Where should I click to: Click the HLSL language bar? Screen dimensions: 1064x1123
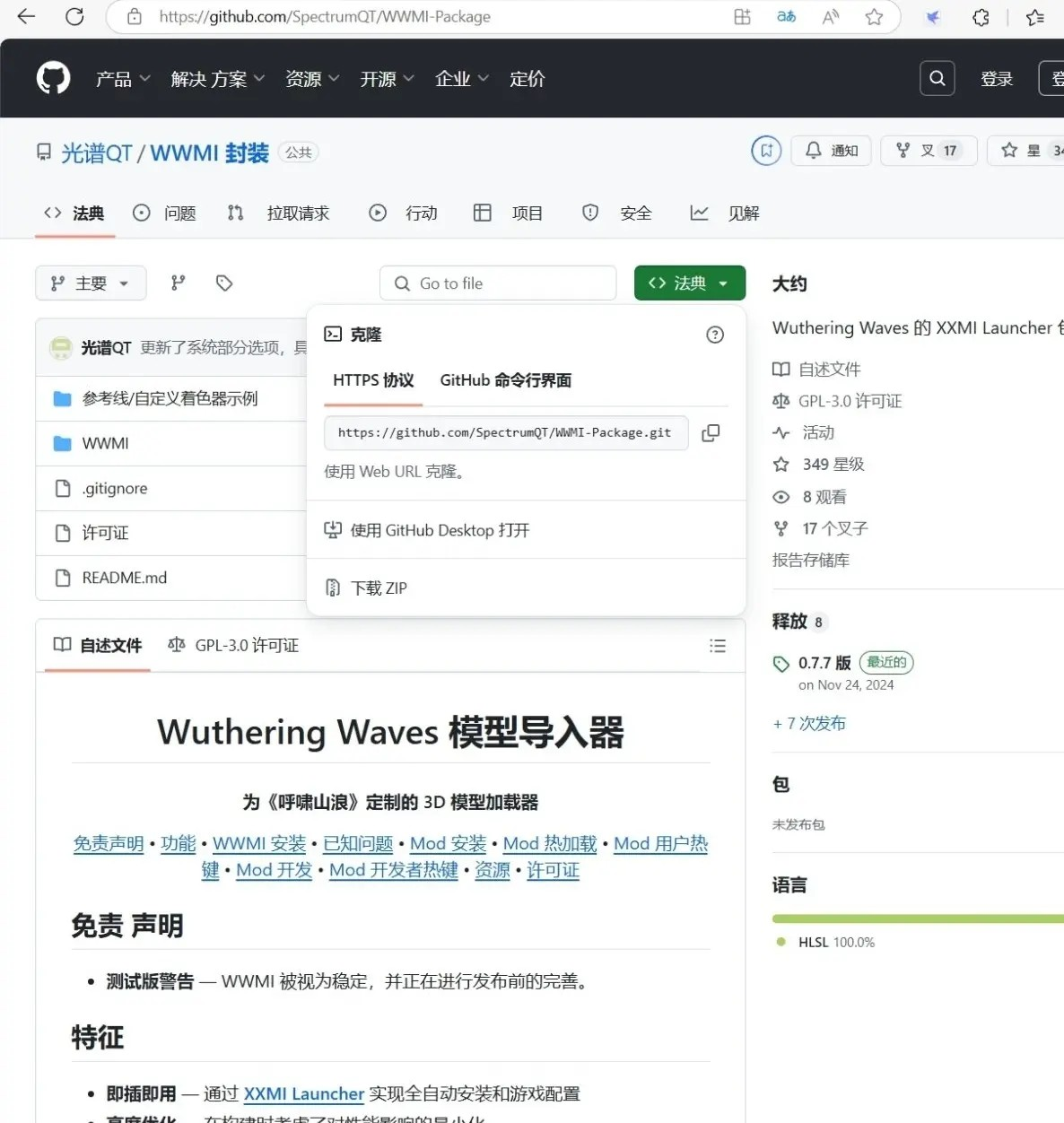click(917, 918)
